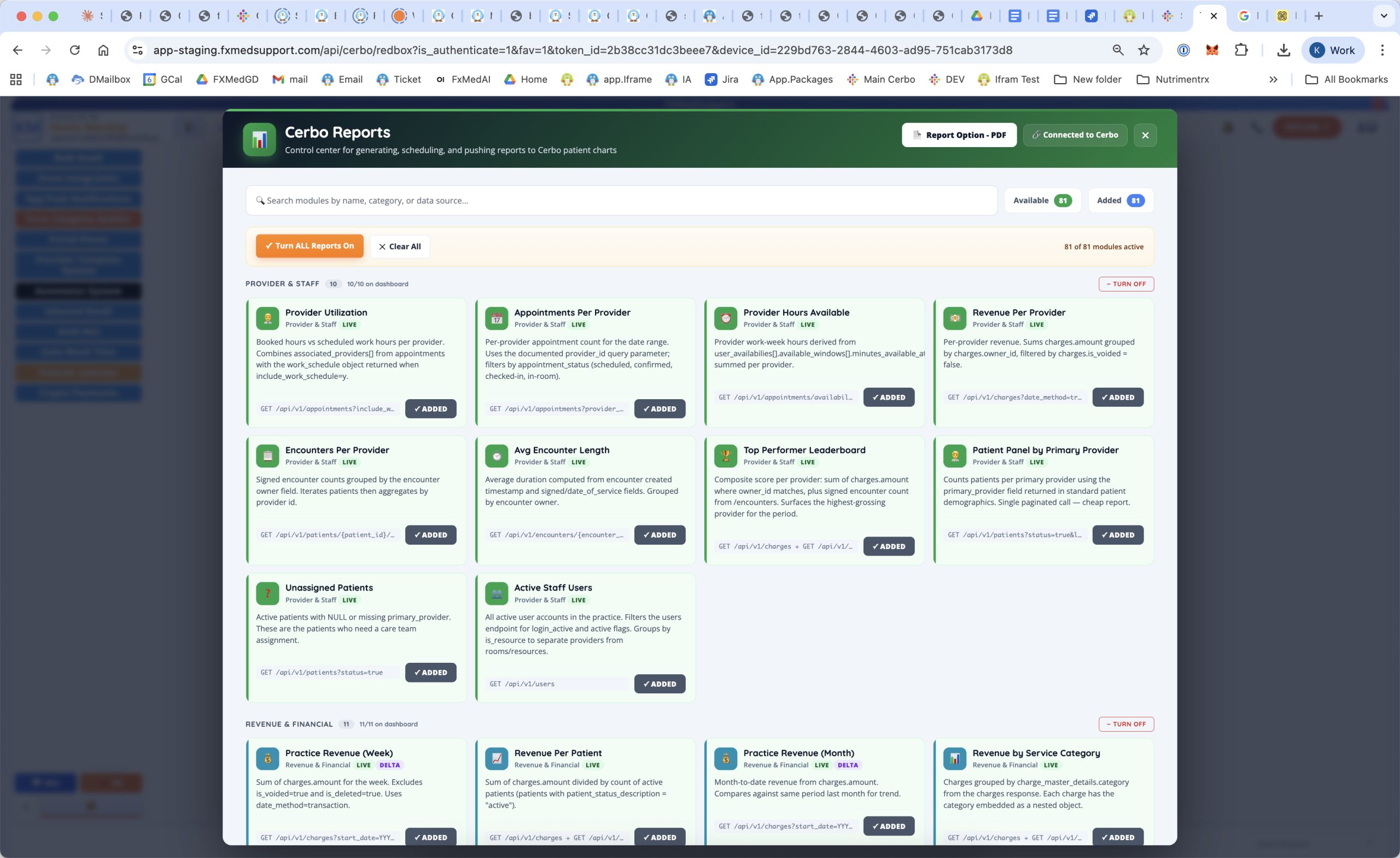Toggle ADDED on Patient Panel by Primary Provider
Viewport: 1400px width, 858px height.
1118,535
